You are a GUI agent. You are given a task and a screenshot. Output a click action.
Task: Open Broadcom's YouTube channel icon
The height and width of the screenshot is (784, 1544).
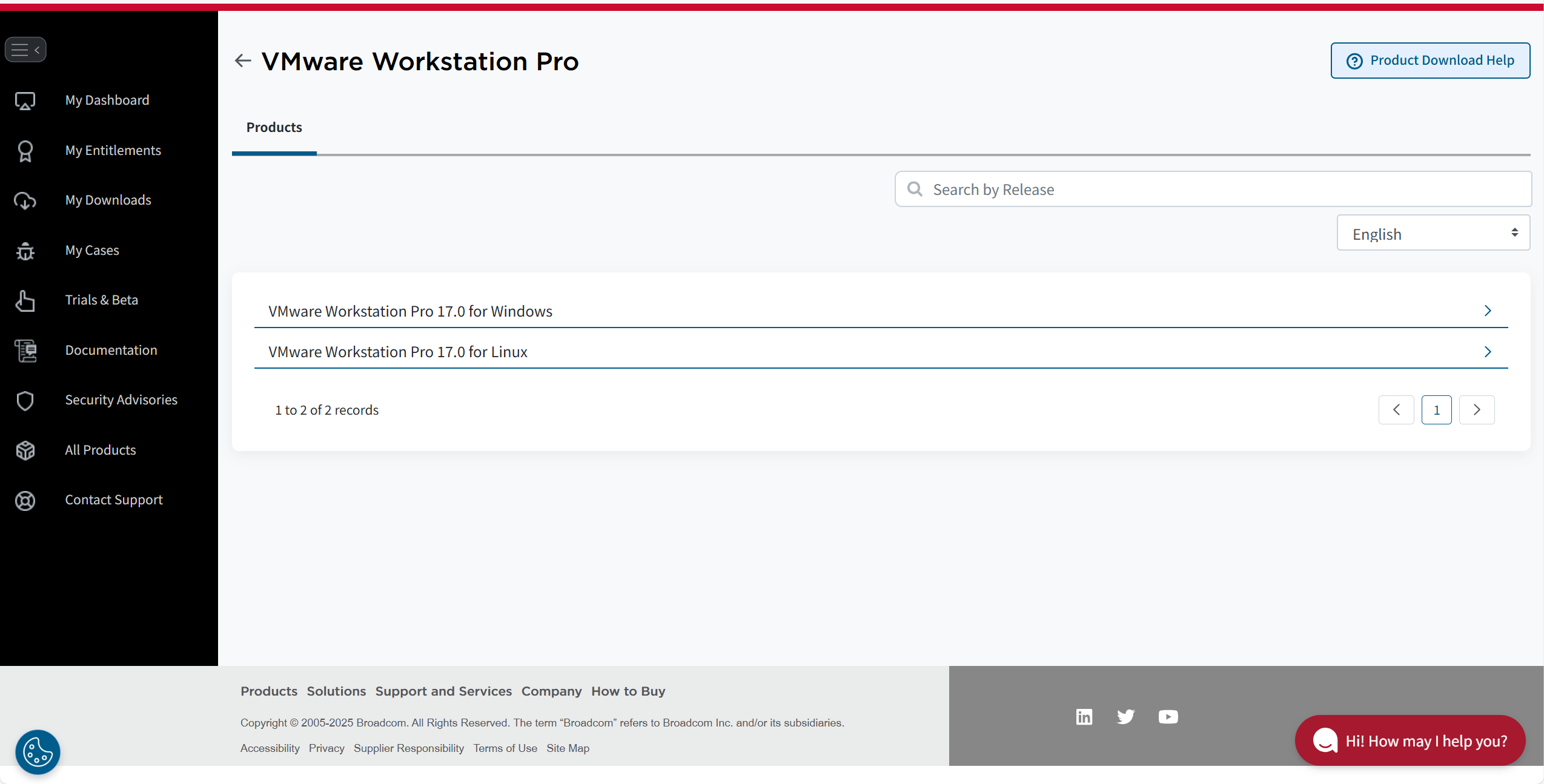1167,716
